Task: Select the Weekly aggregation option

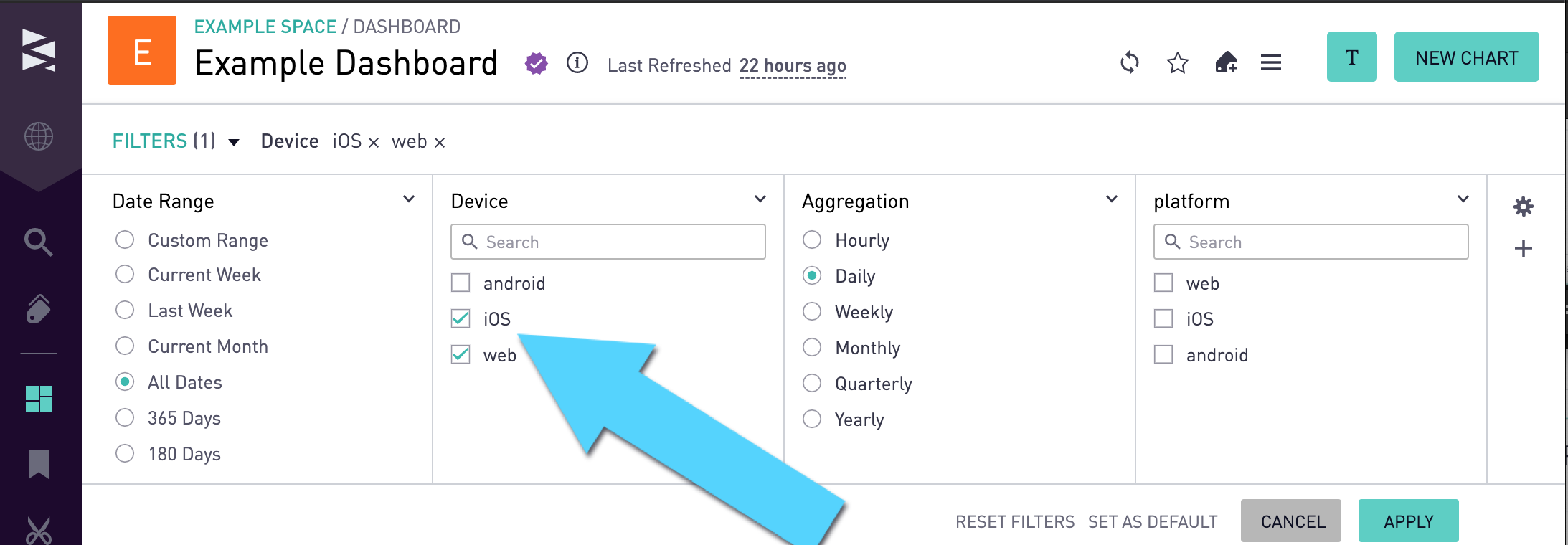Action: coord(812,311)
